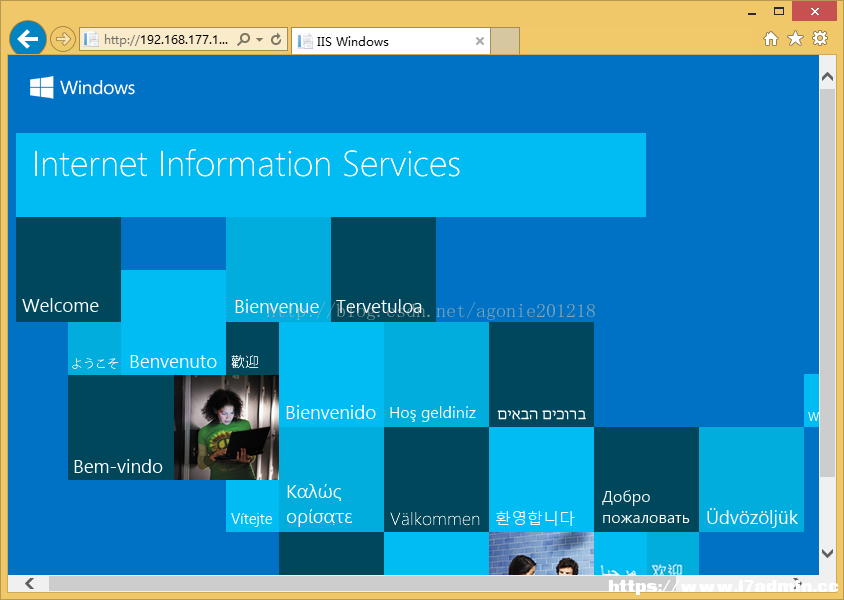This screenshot has width=844, height=600.
Task: Open the favorites star
Action: click(795, 39)
